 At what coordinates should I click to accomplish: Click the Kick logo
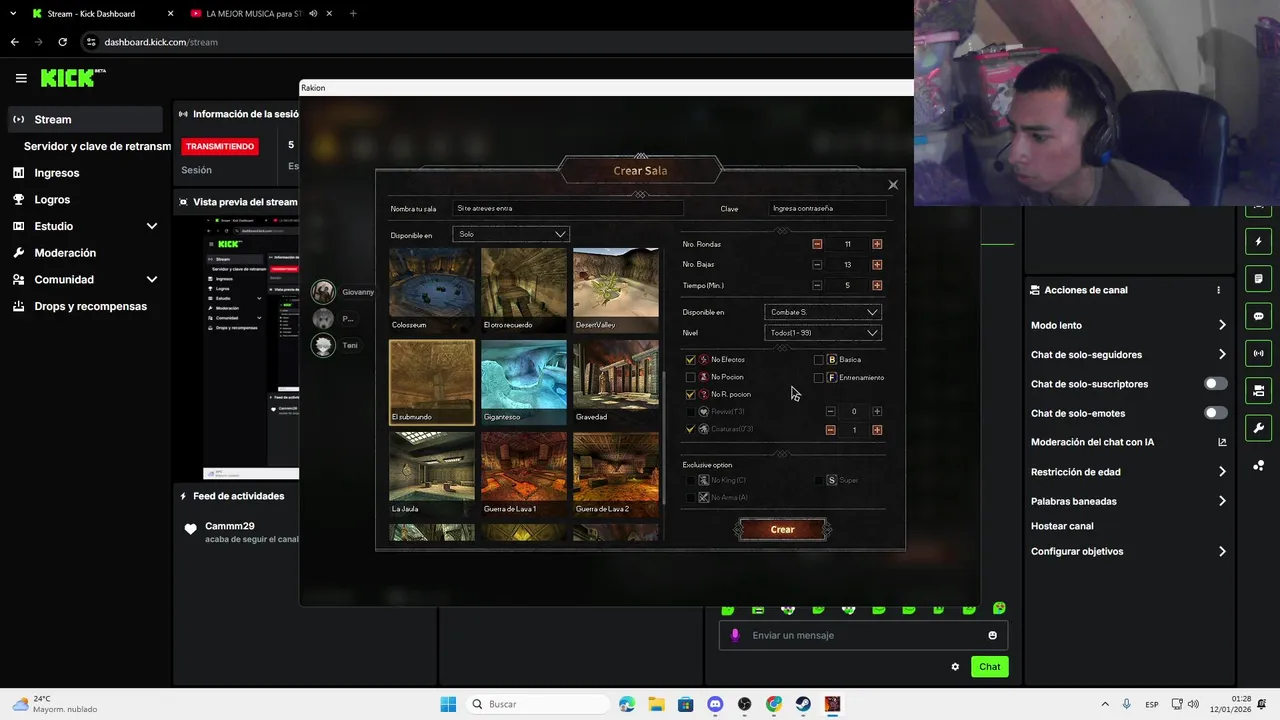(73, 78)
